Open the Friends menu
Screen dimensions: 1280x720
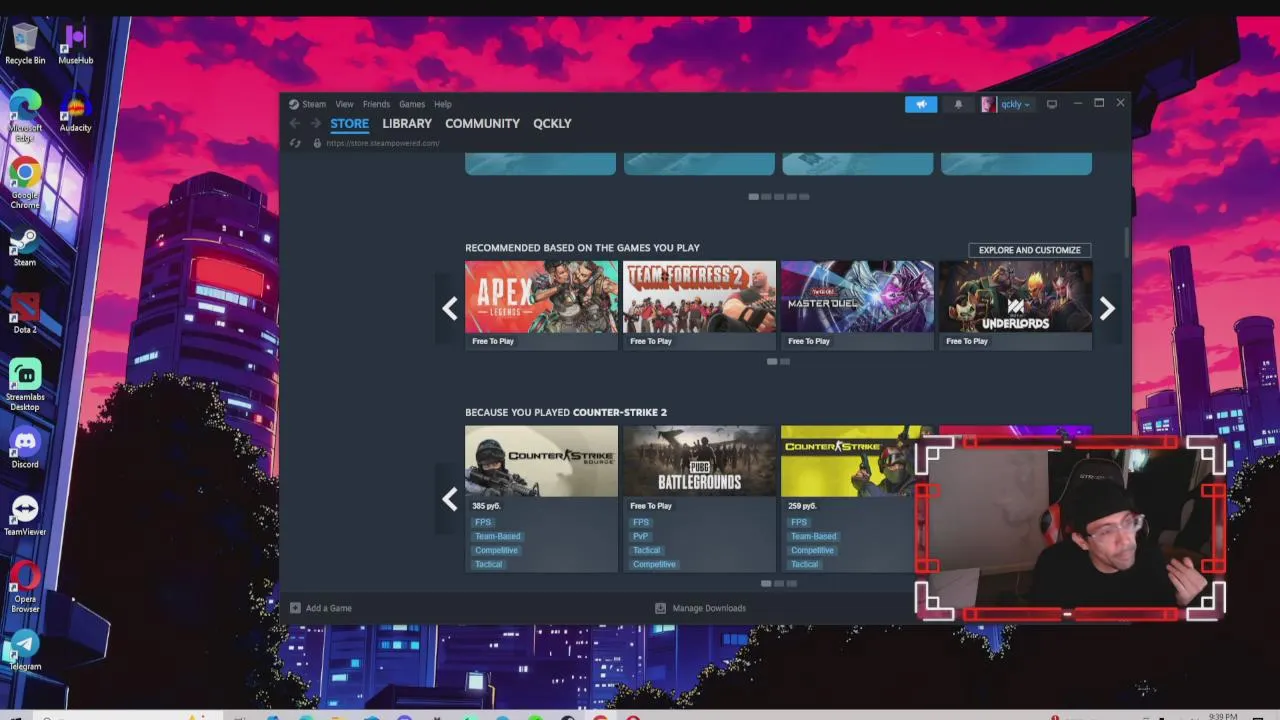(376, 104)
